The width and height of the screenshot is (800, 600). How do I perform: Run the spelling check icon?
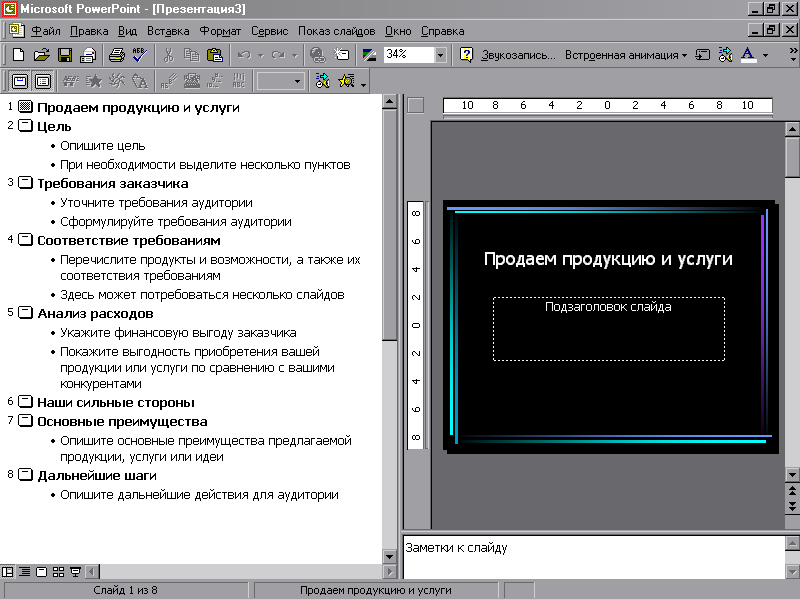138,55
